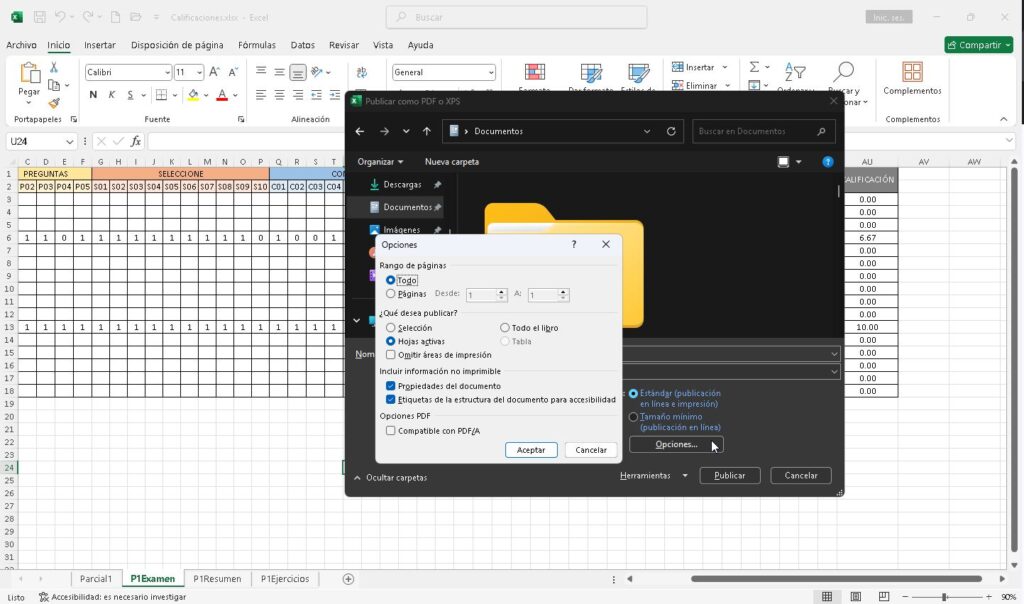This screenshot has width=1024, height=604.
Task: Click the blue help icon in the publish dialog
Action: [828, 162]
